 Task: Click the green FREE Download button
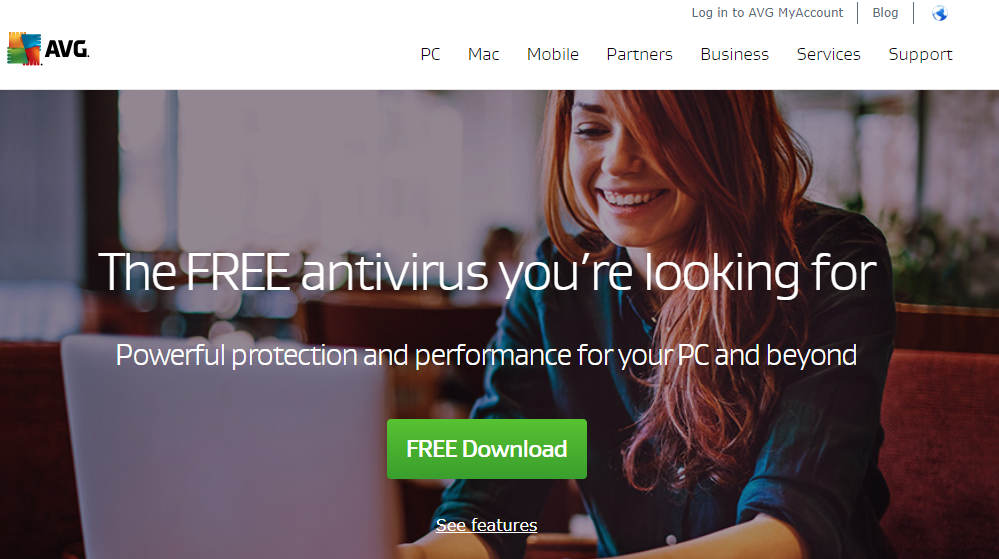coord(487,449)
